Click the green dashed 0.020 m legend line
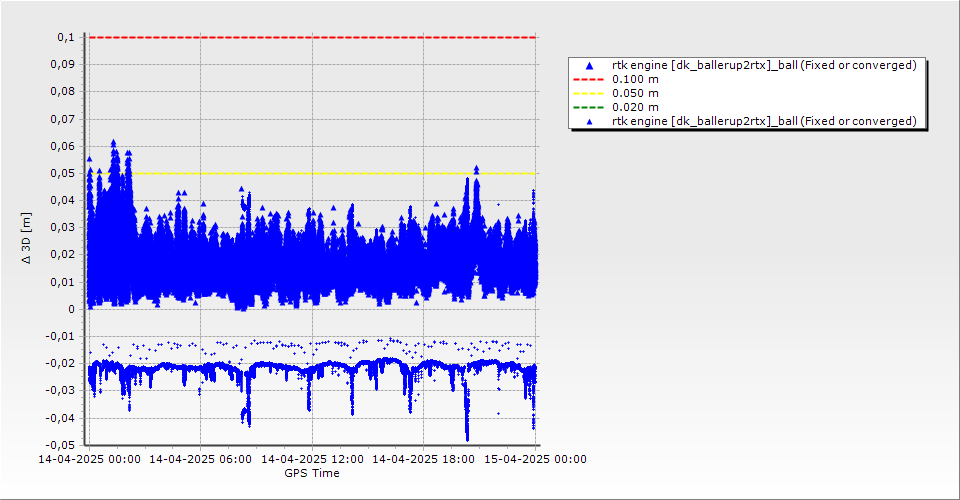Screen dimensions: 960x500 coord(588,108)
